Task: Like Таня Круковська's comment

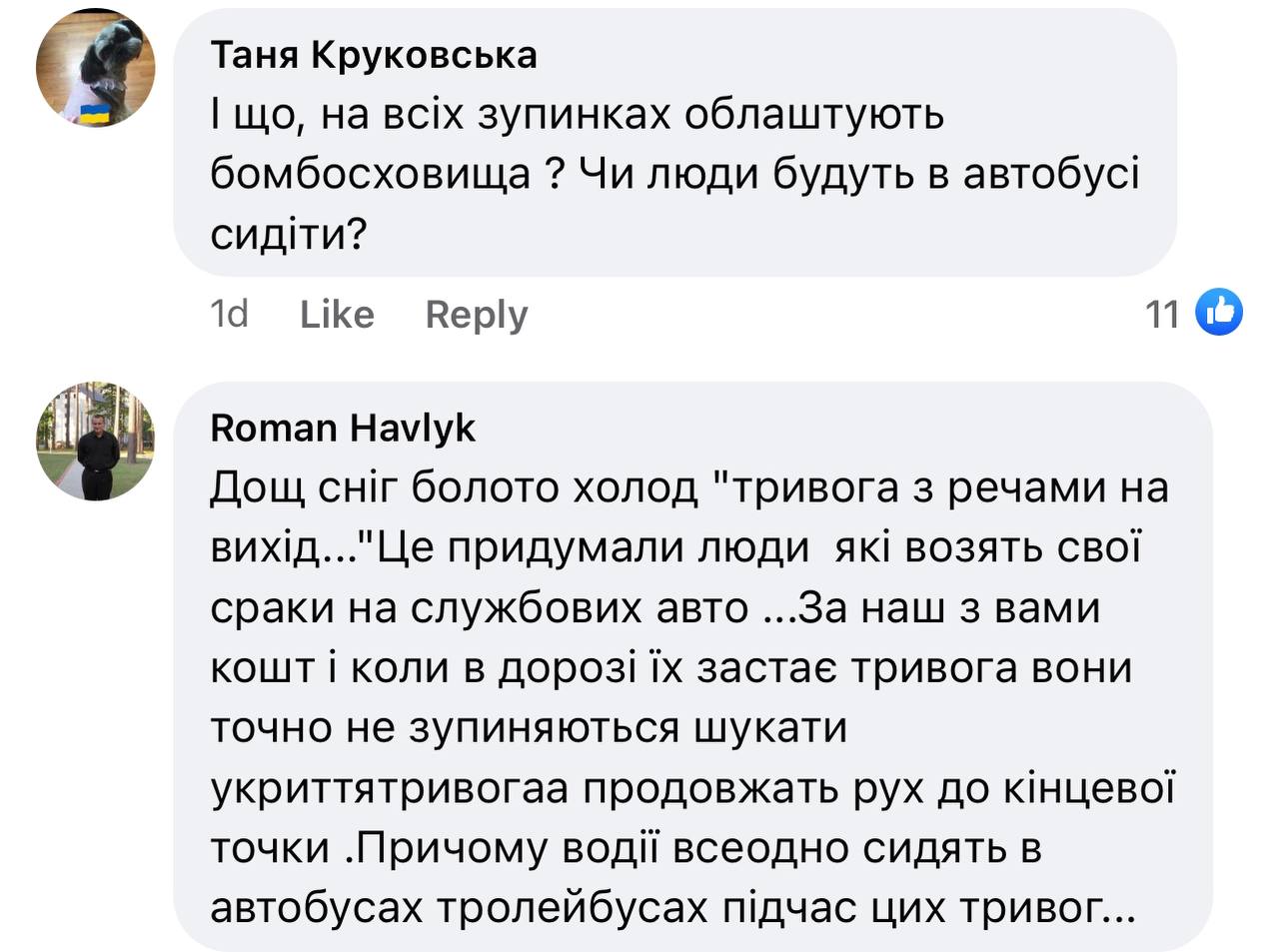Action: click(337, 315)
